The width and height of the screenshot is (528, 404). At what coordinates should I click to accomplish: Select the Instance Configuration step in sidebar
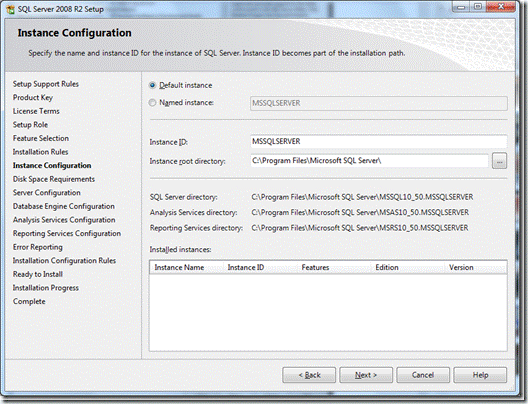point(52,165)
